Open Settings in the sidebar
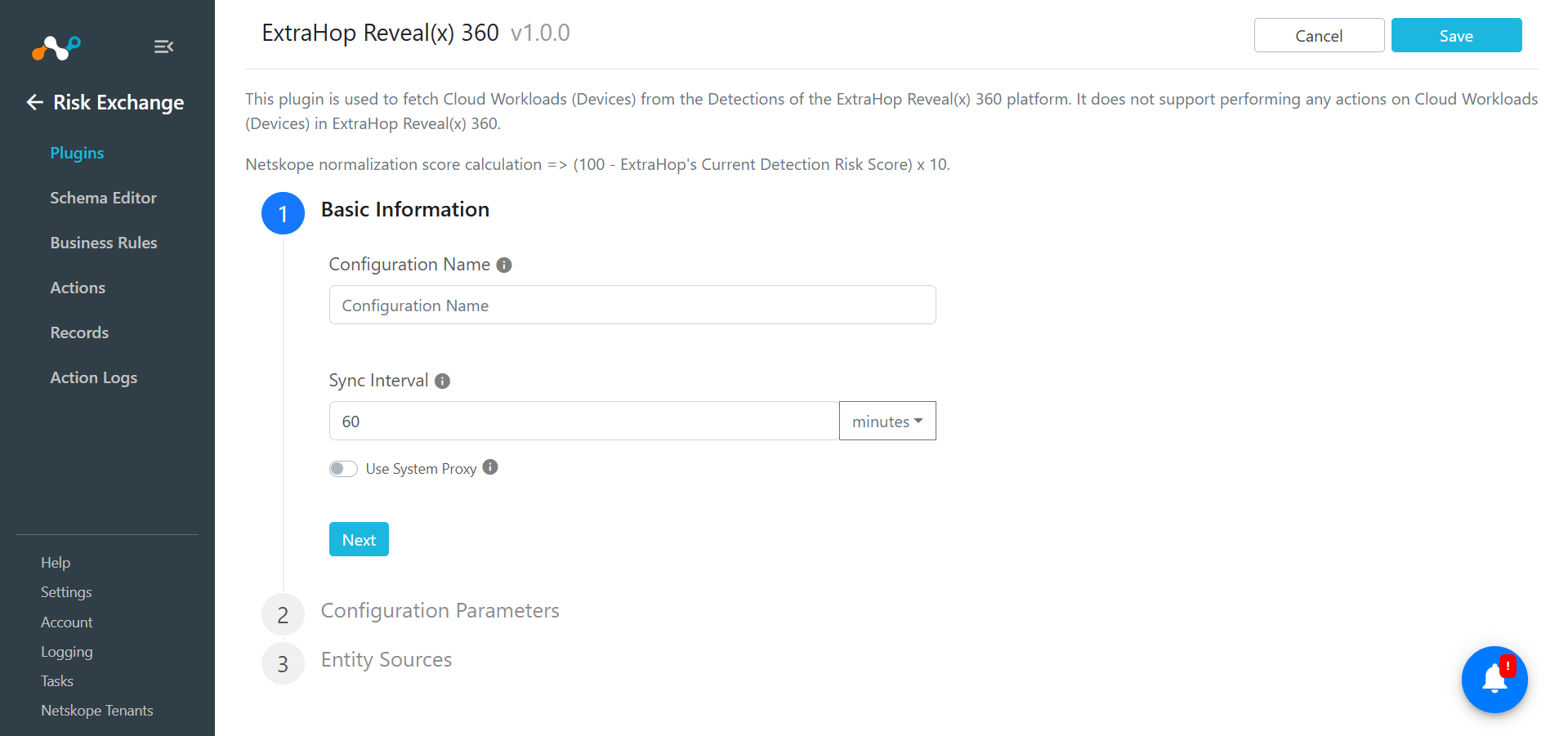 [66, 592]
